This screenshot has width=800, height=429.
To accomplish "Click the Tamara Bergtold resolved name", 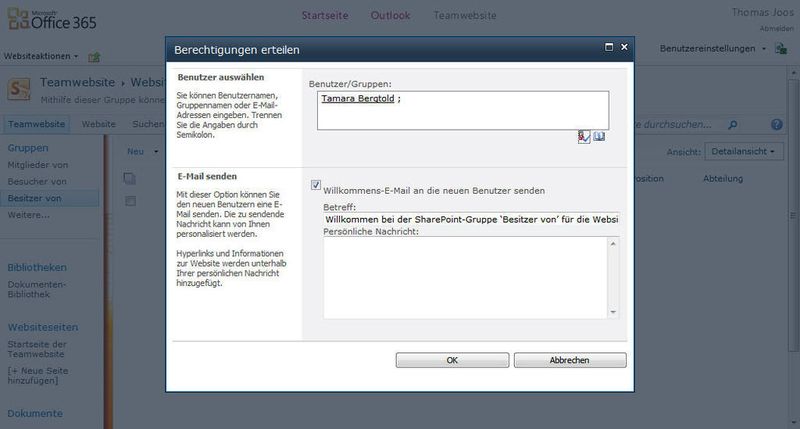I will coord(358,98).
